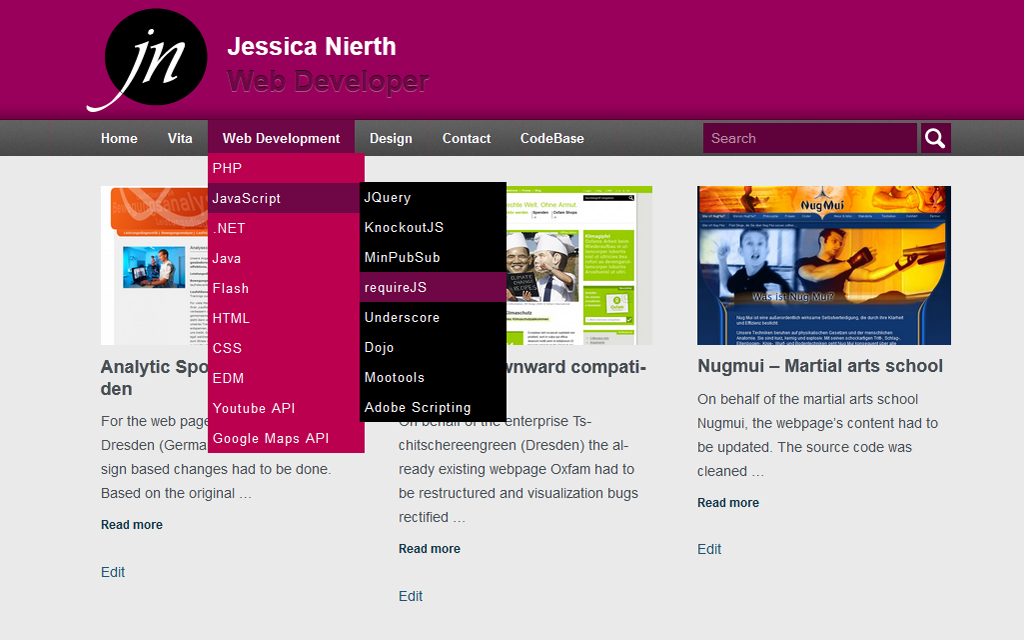Select the CodeBase navigation item
1024x640 pixels.
(x=552, y=138)
